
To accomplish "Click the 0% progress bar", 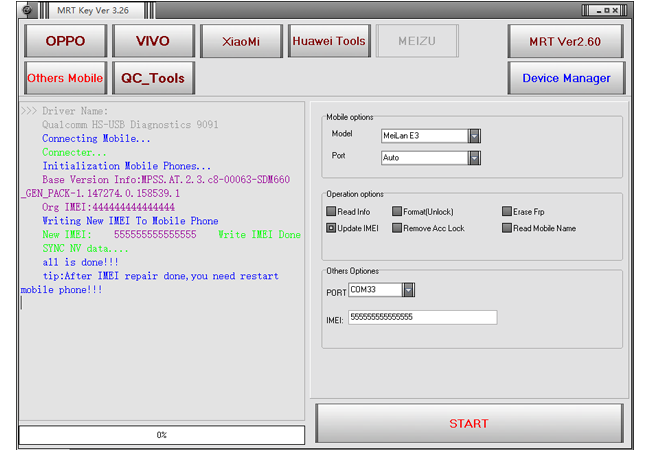I will (x=162, y=435).
